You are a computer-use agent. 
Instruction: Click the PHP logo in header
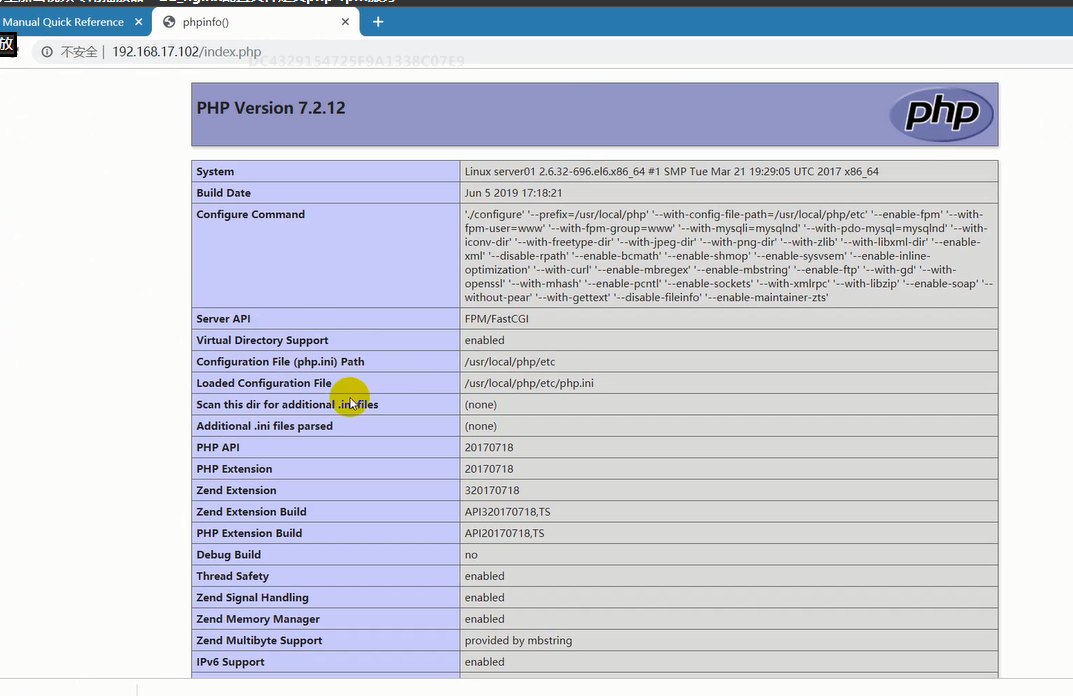tap(942, 114)
